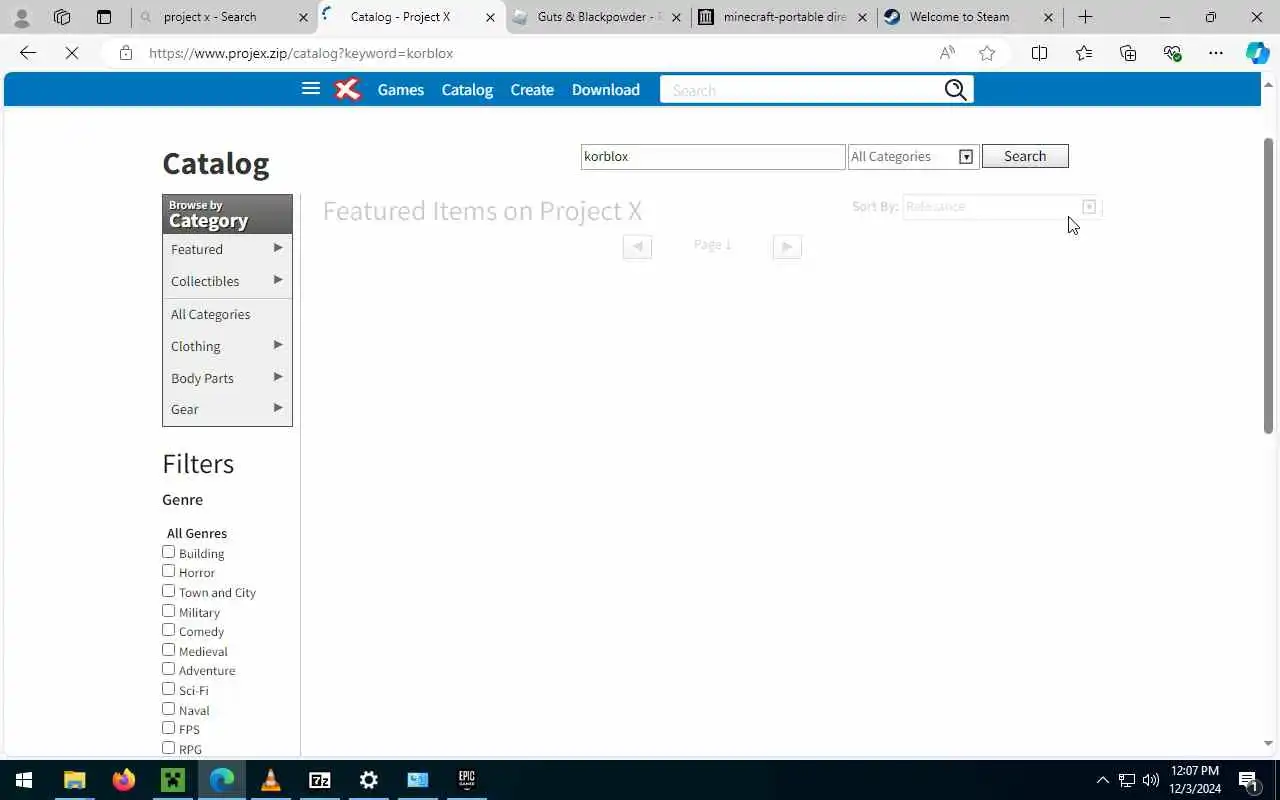Screen dimensions: 1280x800
Task: Click the magnifier search icon in header
Action: point(955,90)
